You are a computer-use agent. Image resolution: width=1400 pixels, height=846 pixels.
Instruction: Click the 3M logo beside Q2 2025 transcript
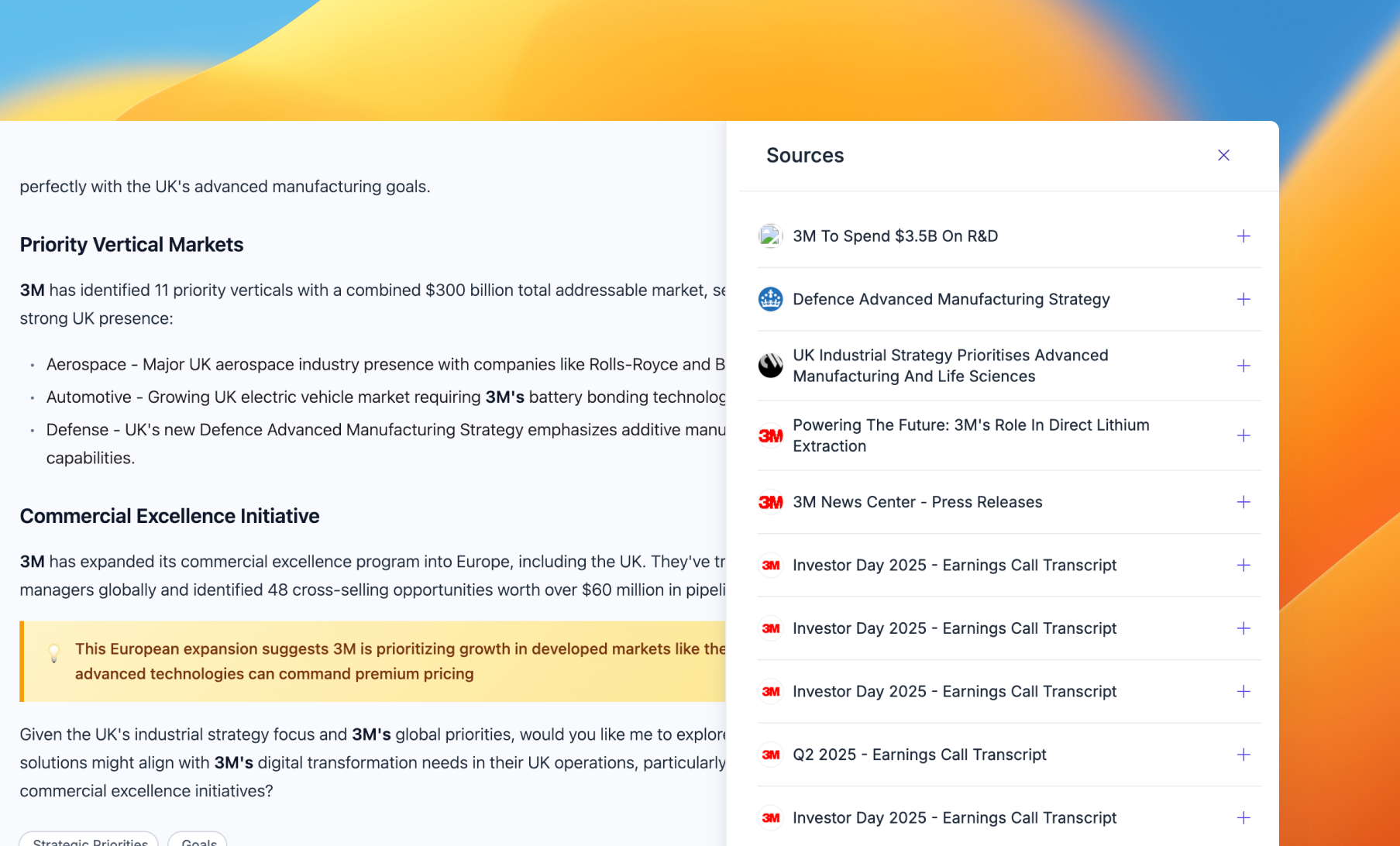point(770,755)
